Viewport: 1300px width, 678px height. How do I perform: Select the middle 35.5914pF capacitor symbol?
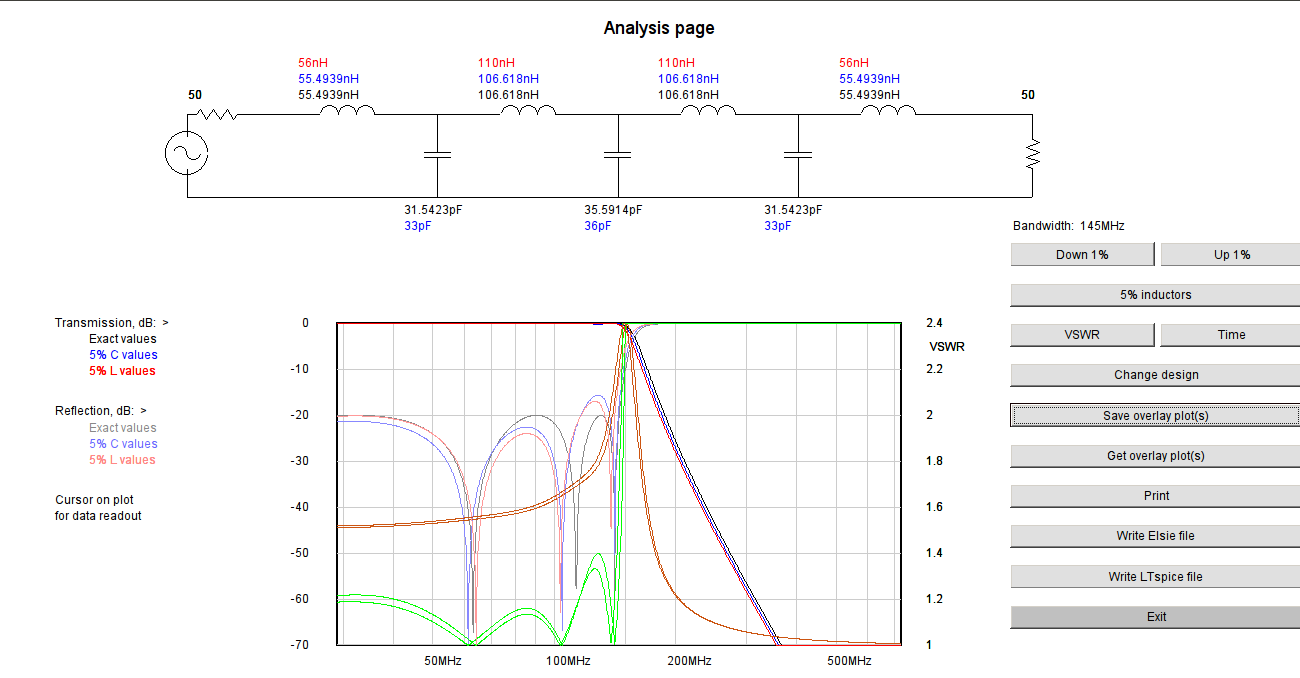coord(617,155)
